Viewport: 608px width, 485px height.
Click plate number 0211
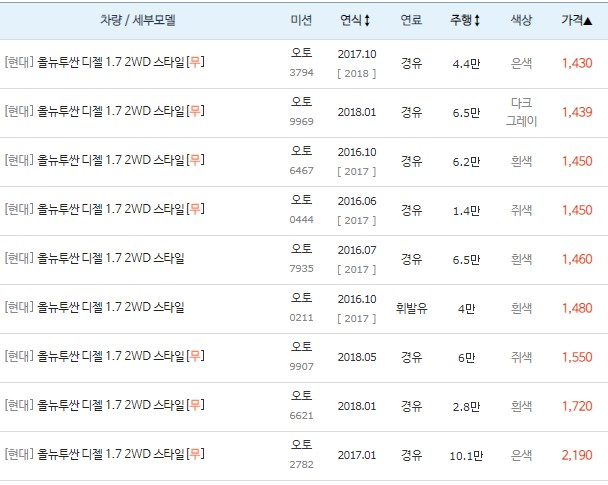pos(301,318)
